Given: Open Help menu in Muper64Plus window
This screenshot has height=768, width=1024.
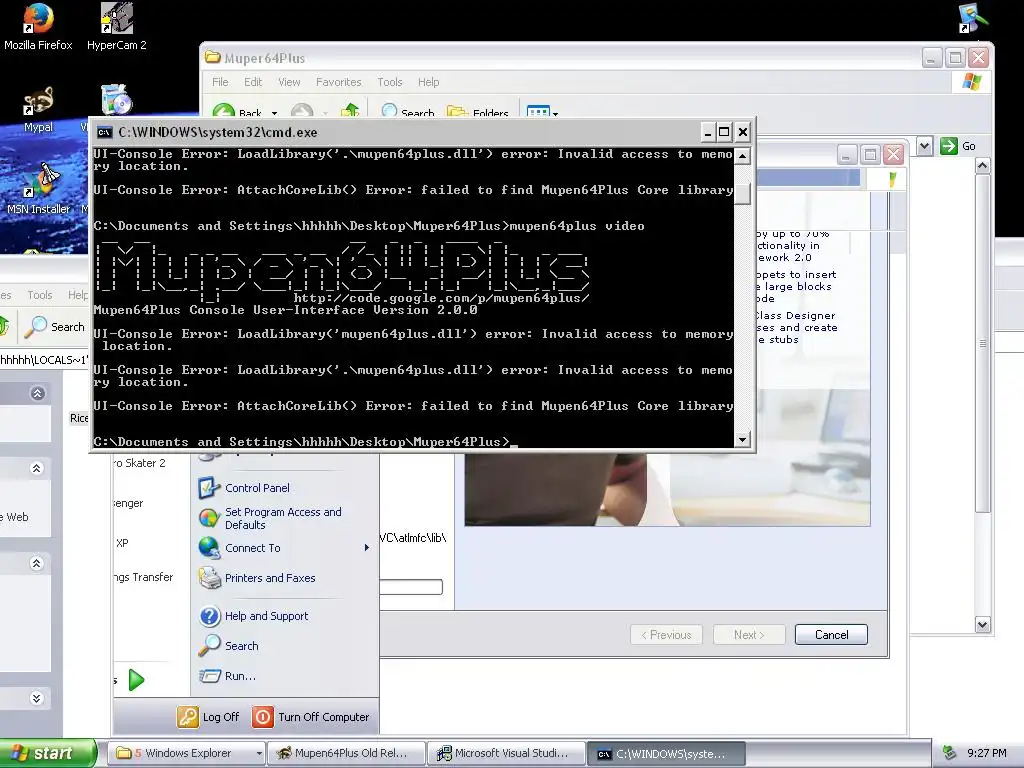Looking at the screenshot, I should click(x=428, y=82).
